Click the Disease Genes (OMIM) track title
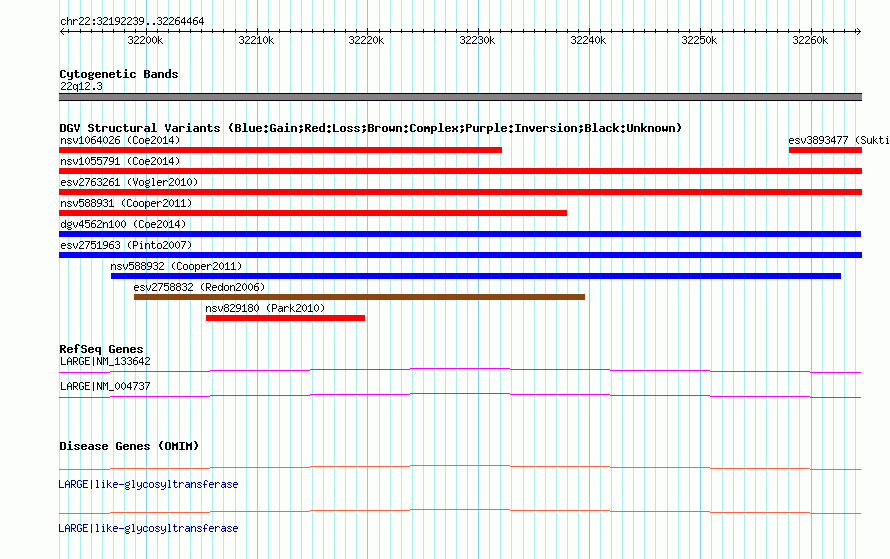Screen dimensions: 890x559 (x=129, y=446)
